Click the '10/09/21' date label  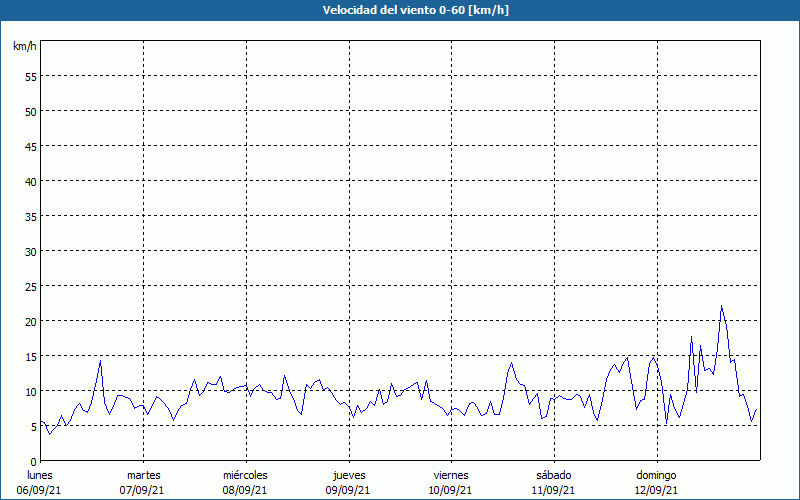pos(451,490)
